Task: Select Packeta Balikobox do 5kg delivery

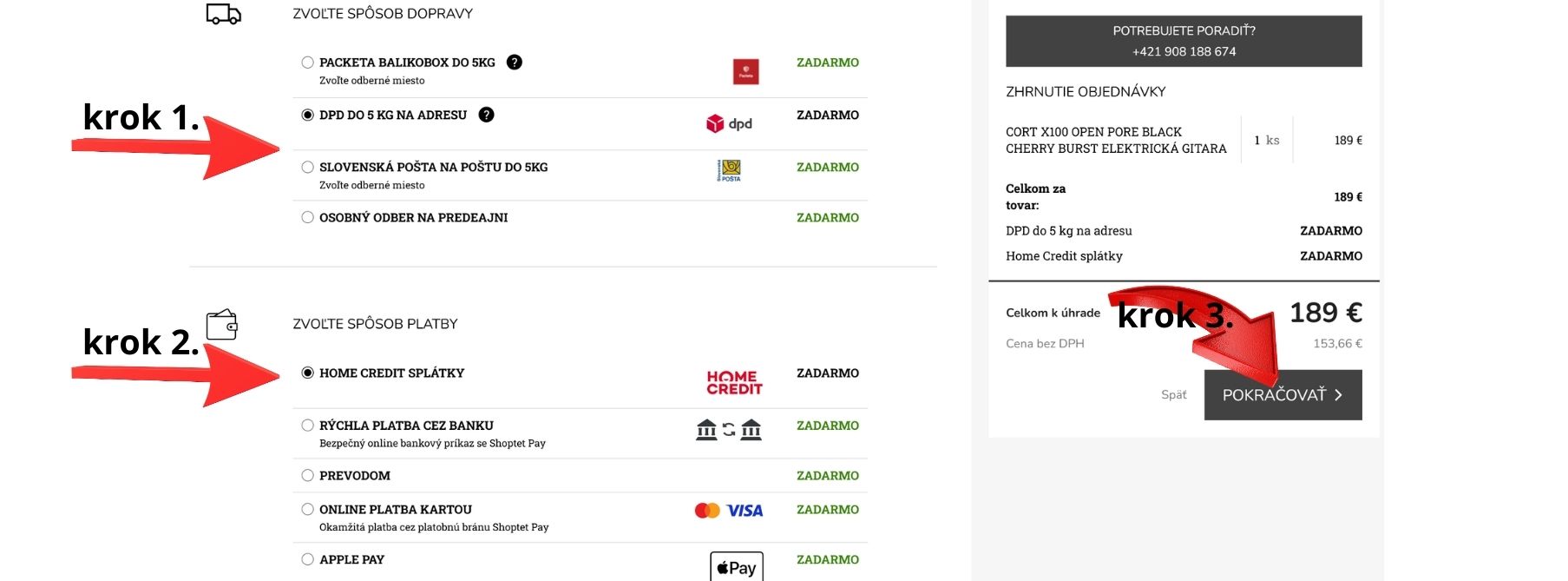Action: click(307, 63)
